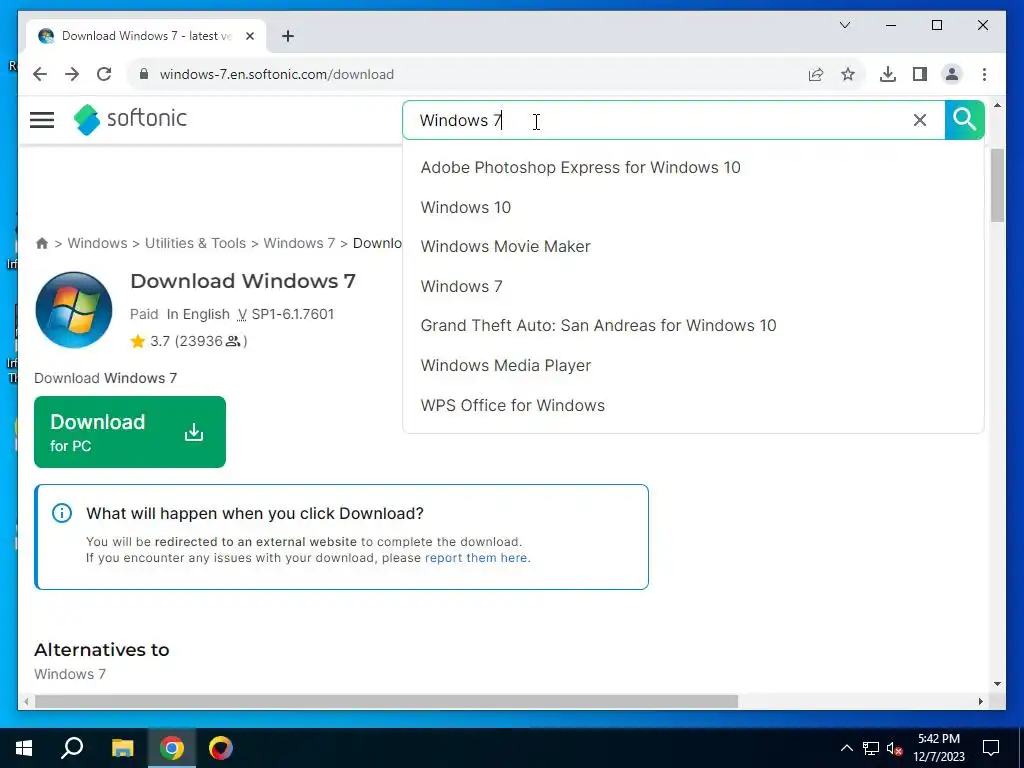Image resolution: width=1024 pixels, height=768 pixels.
Task: Reload the page
Action: pyautogui.click(x=104, y=74)
